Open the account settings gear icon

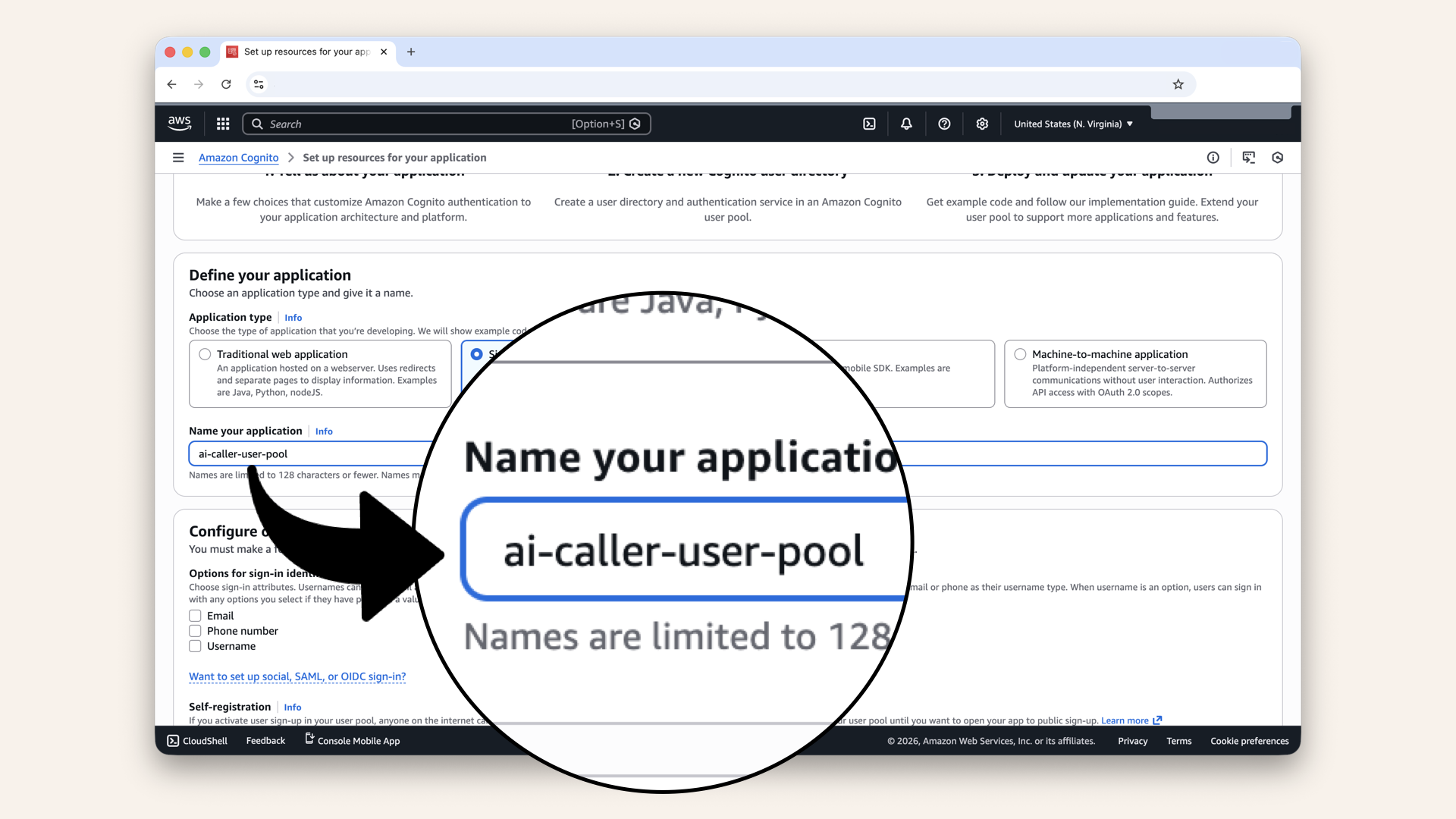[982, 124]
